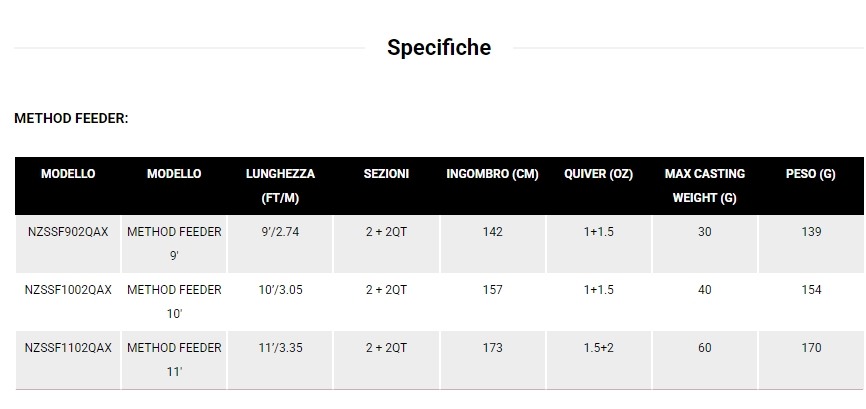Click the METHOD FEEDER 11' cell

point(174,359)
